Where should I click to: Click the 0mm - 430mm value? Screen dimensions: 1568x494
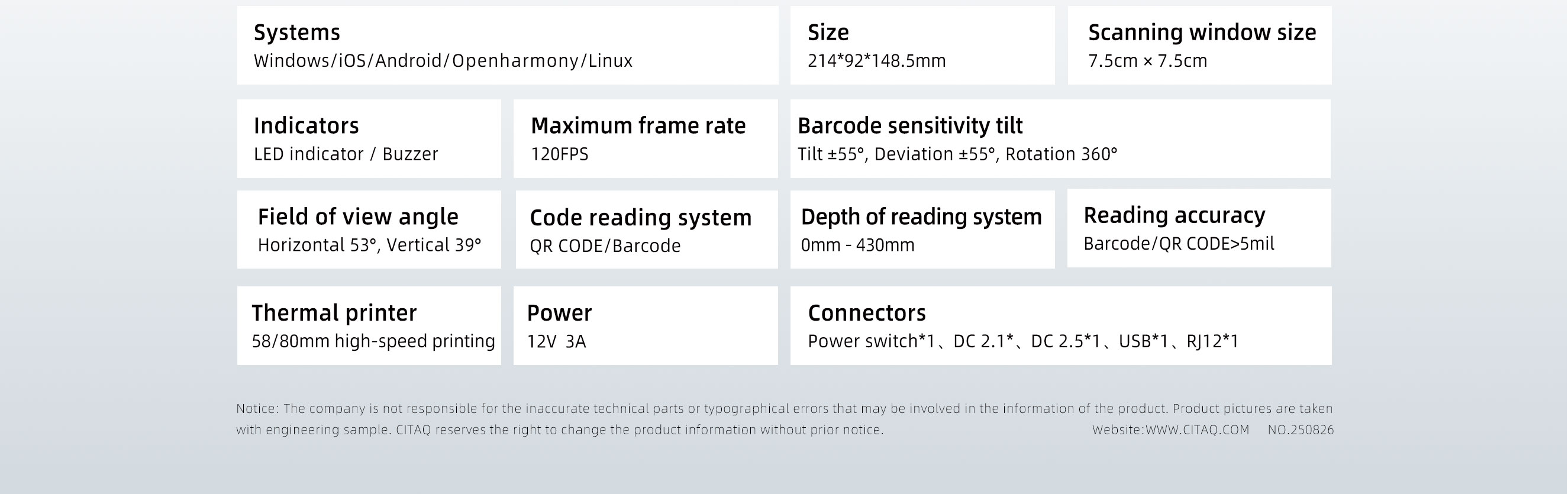coord(857,245)
